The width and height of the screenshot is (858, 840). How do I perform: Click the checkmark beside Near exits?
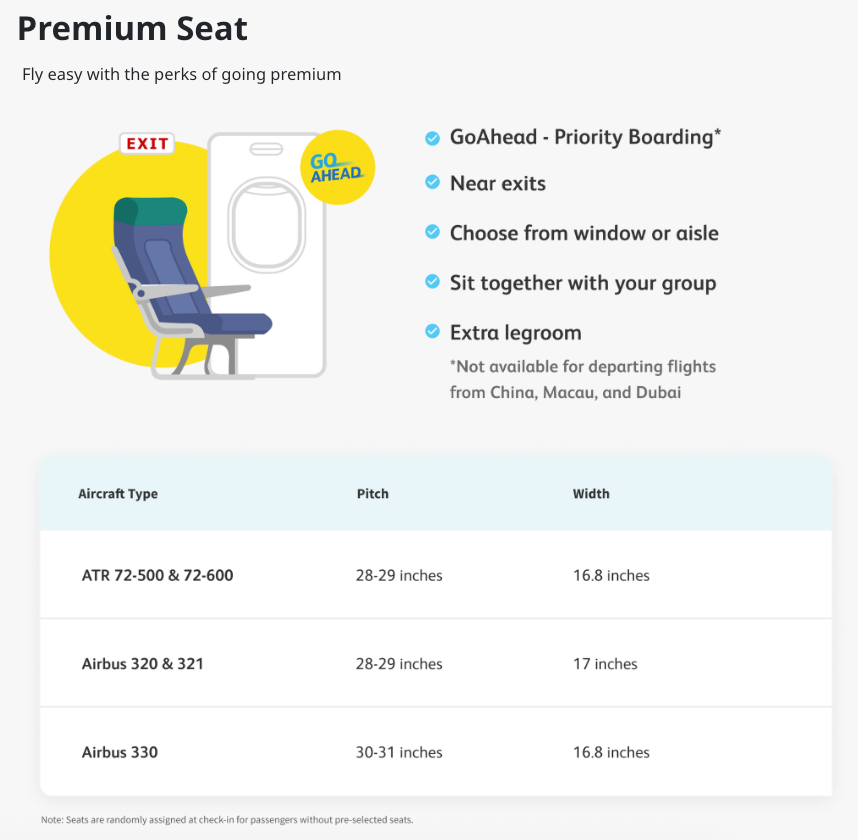(432, 183)
